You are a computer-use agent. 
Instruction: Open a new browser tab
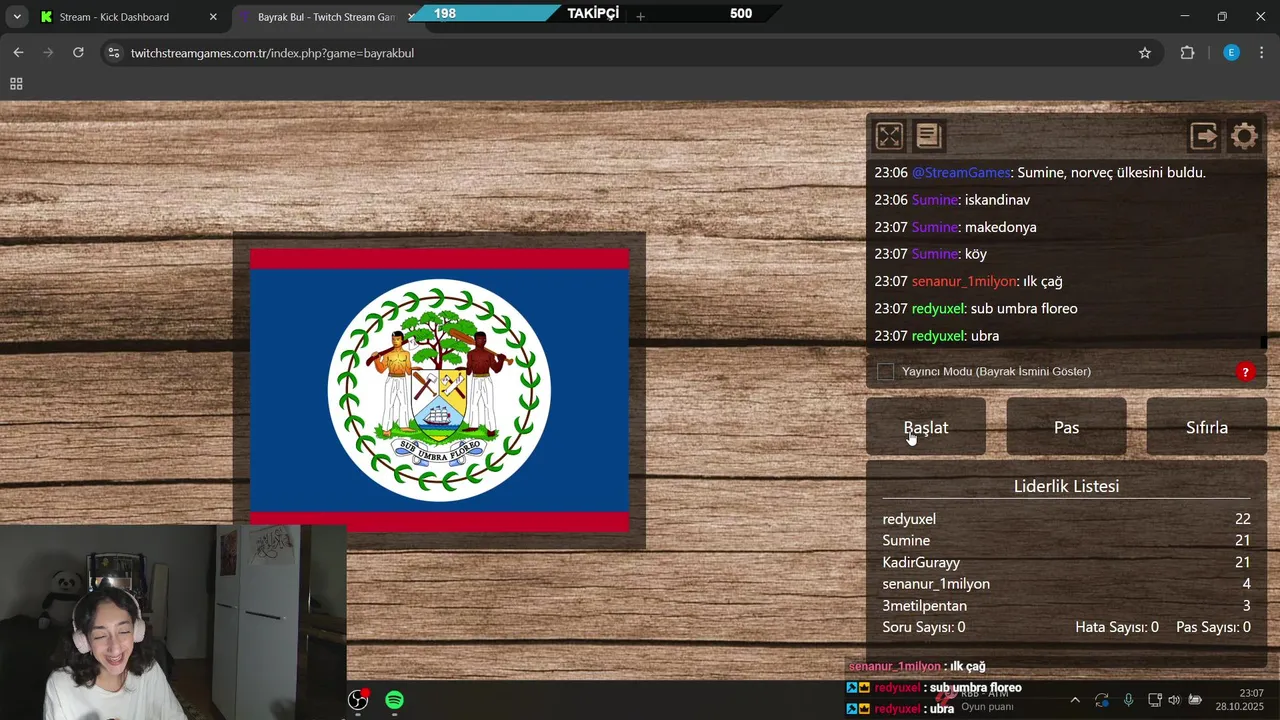tap(640, 17)
